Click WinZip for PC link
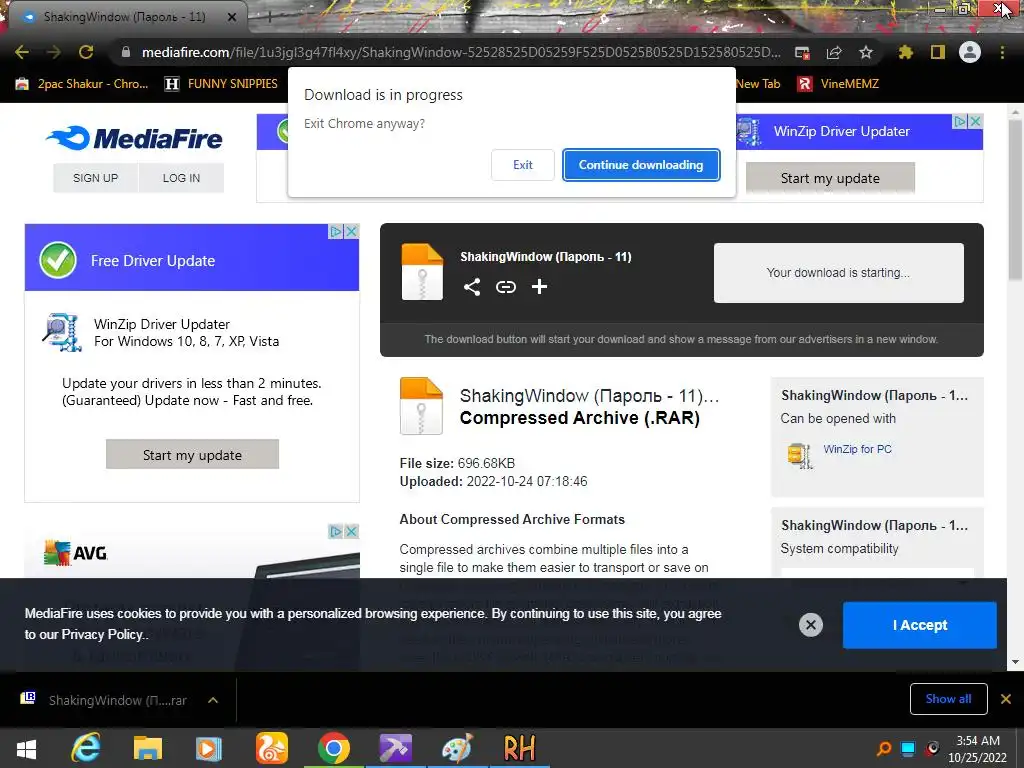This screenshot has width=1024, height=768. [857, 449]
